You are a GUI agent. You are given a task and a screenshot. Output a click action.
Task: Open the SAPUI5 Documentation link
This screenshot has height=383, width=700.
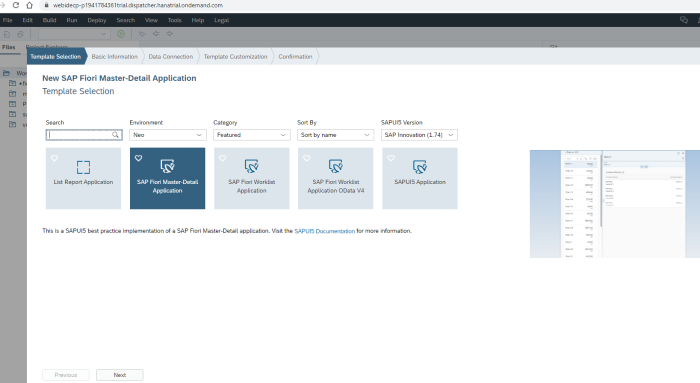pos(325,231)
